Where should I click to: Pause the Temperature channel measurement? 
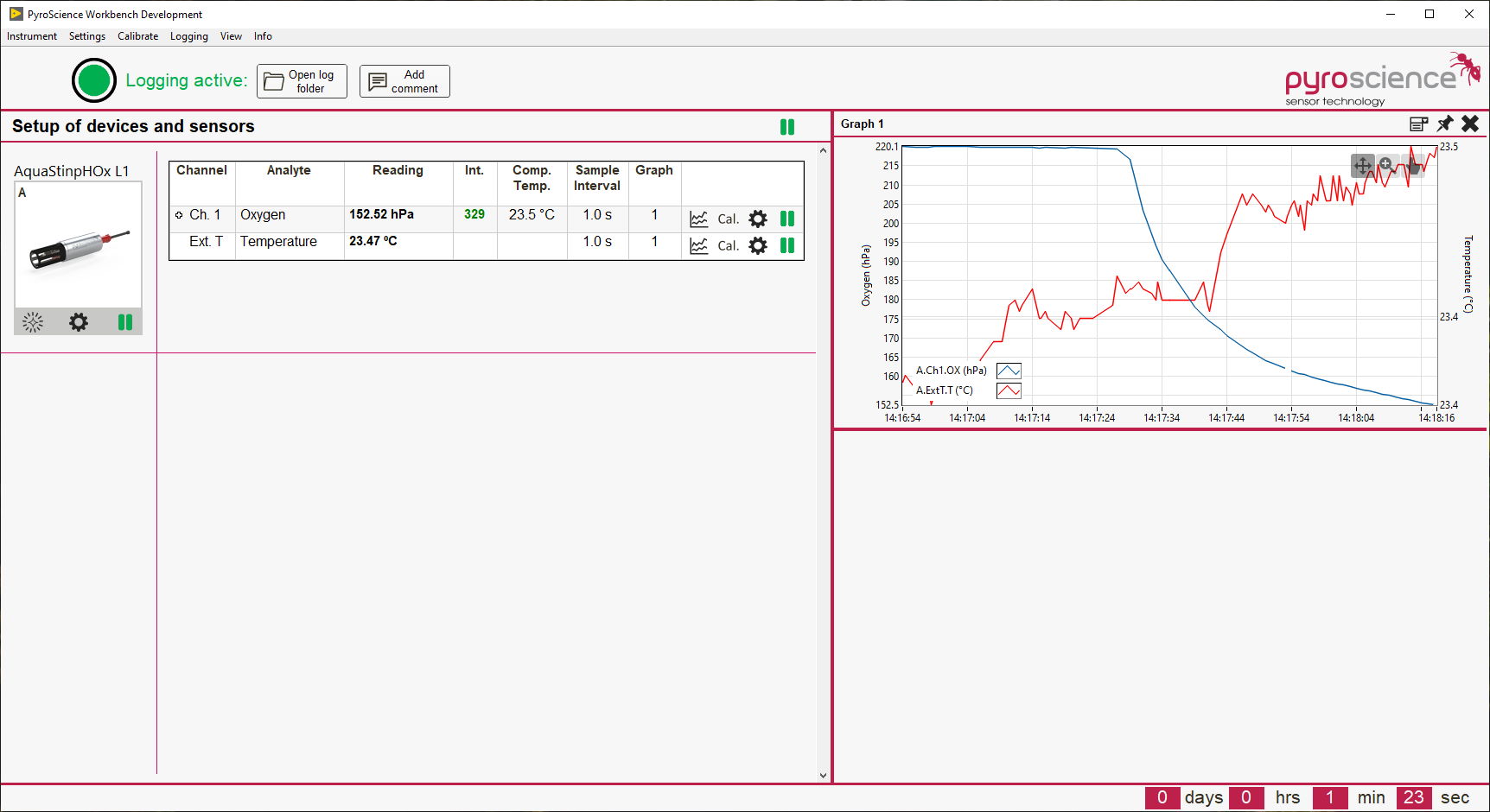(787, 245)
